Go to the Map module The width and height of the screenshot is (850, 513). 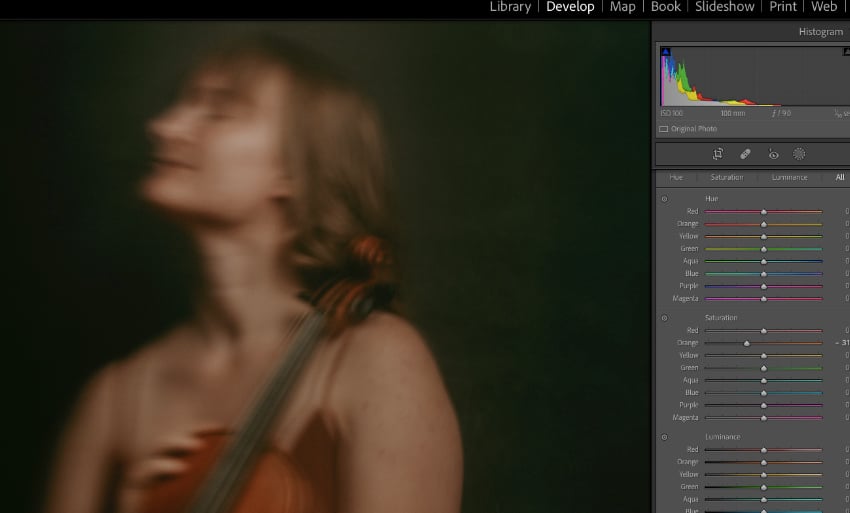point(622,7)
